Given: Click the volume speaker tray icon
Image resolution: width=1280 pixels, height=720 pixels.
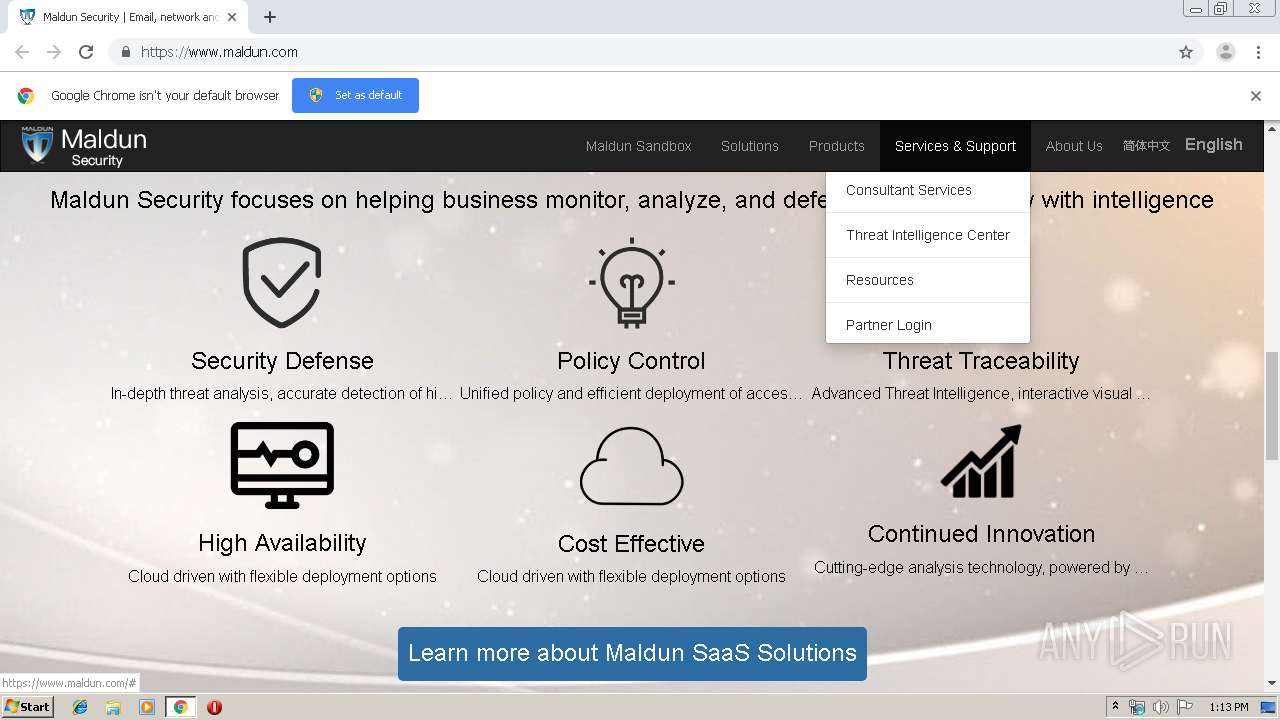Looking at the screenshot, I should (x=1161, y=707).
